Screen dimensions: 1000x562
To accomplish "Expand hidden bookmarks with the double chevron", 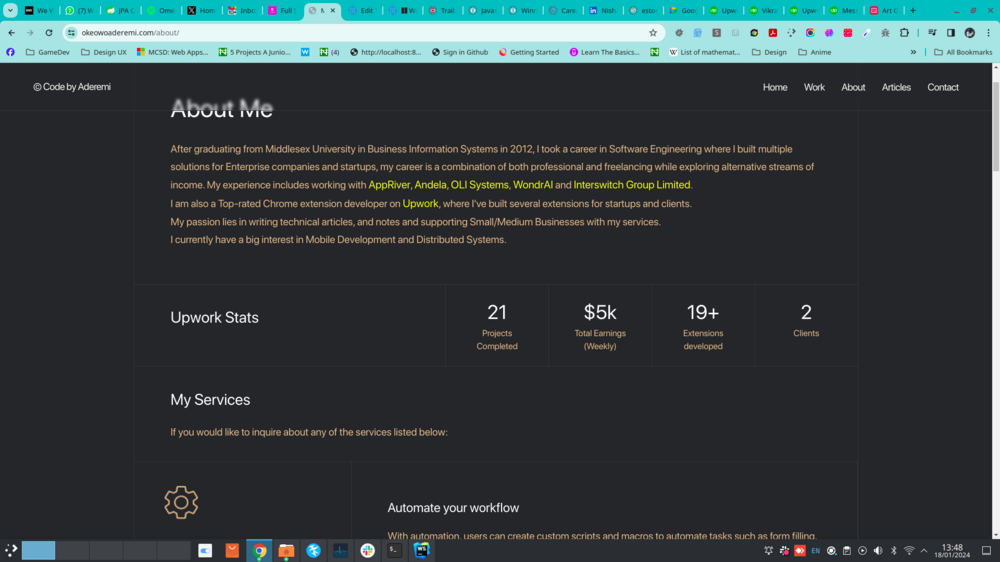I will point(913,52).
